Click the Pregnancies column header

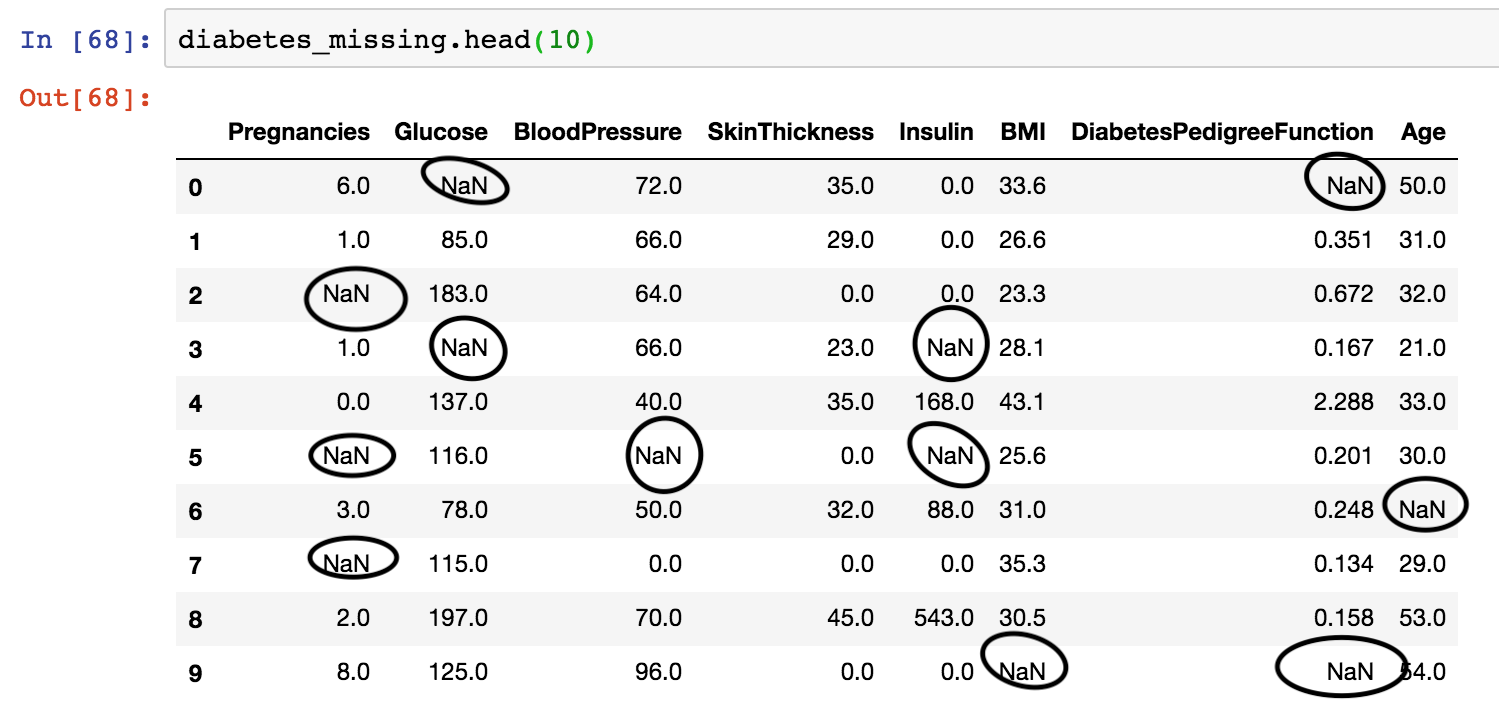coord(299,132)
